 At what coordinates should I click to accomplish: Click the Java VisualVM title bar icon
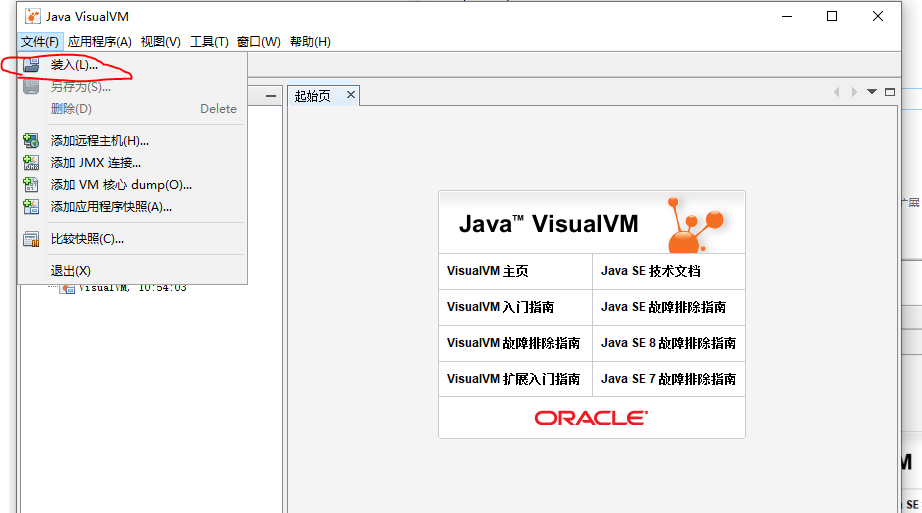click(33, 16)
